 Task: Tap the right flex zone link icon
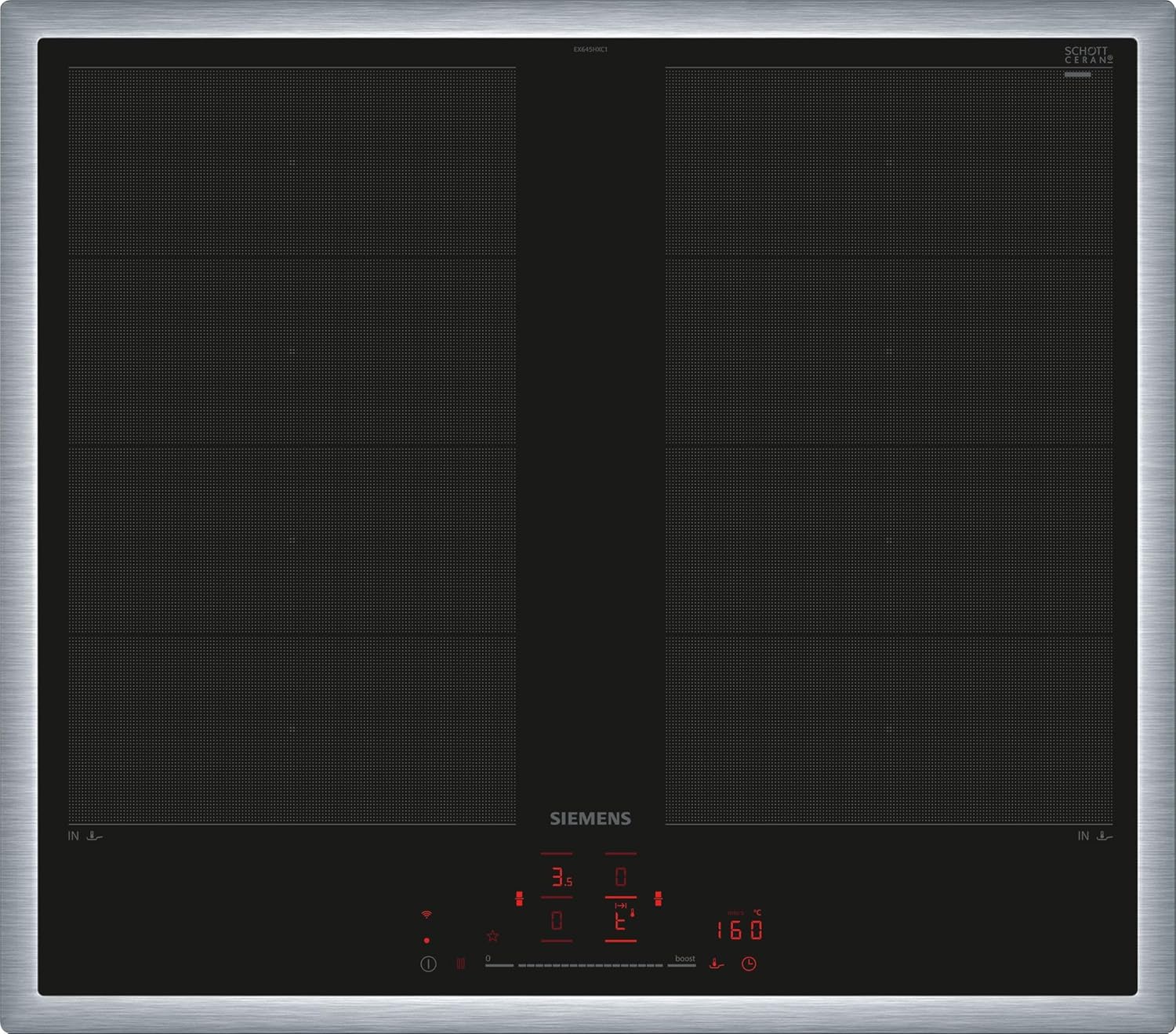coord(658,899)
